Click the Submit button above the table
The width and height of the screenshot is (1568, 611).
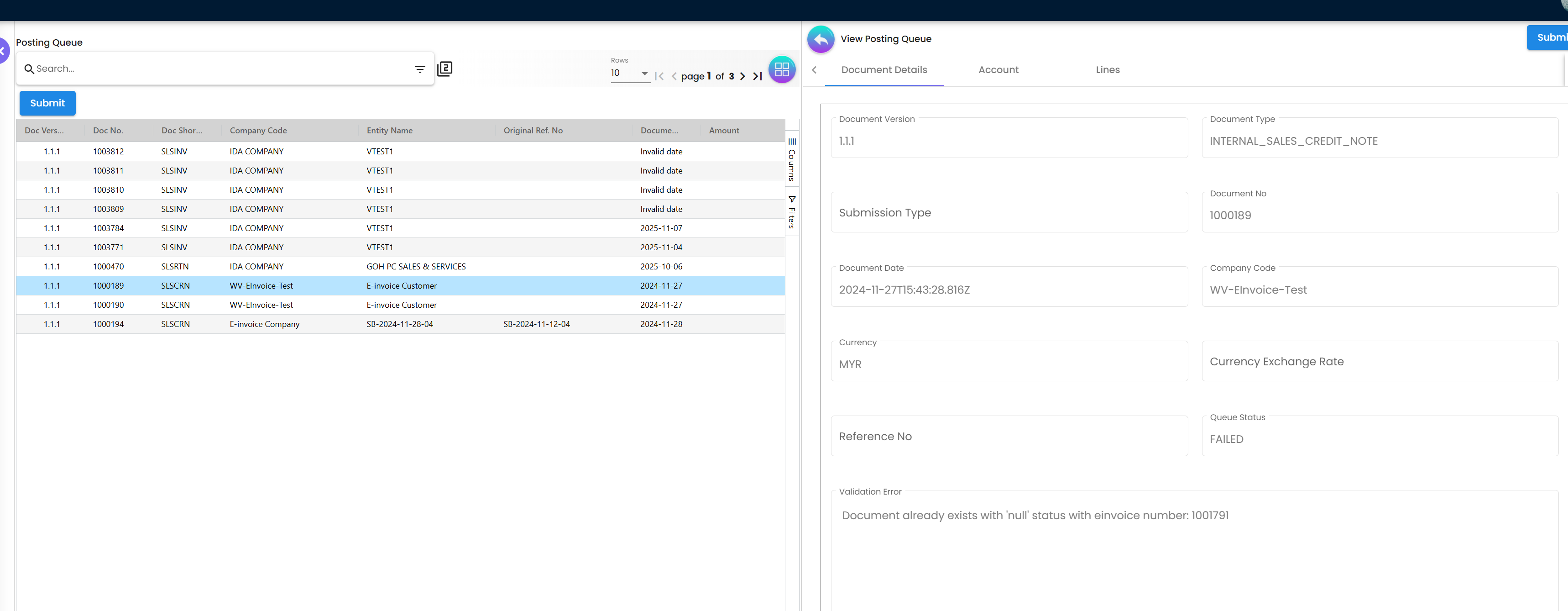tap(47, 103)
